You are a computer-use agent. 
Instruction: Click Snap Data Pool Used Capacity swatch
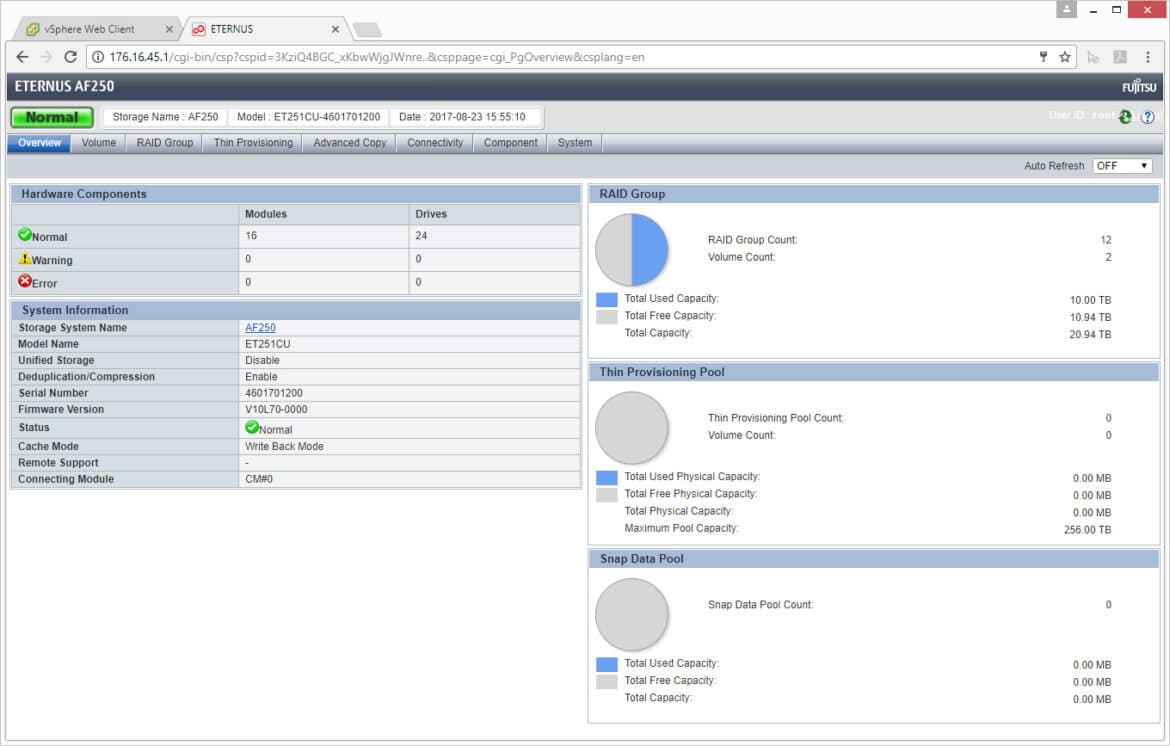click(607, 665)
